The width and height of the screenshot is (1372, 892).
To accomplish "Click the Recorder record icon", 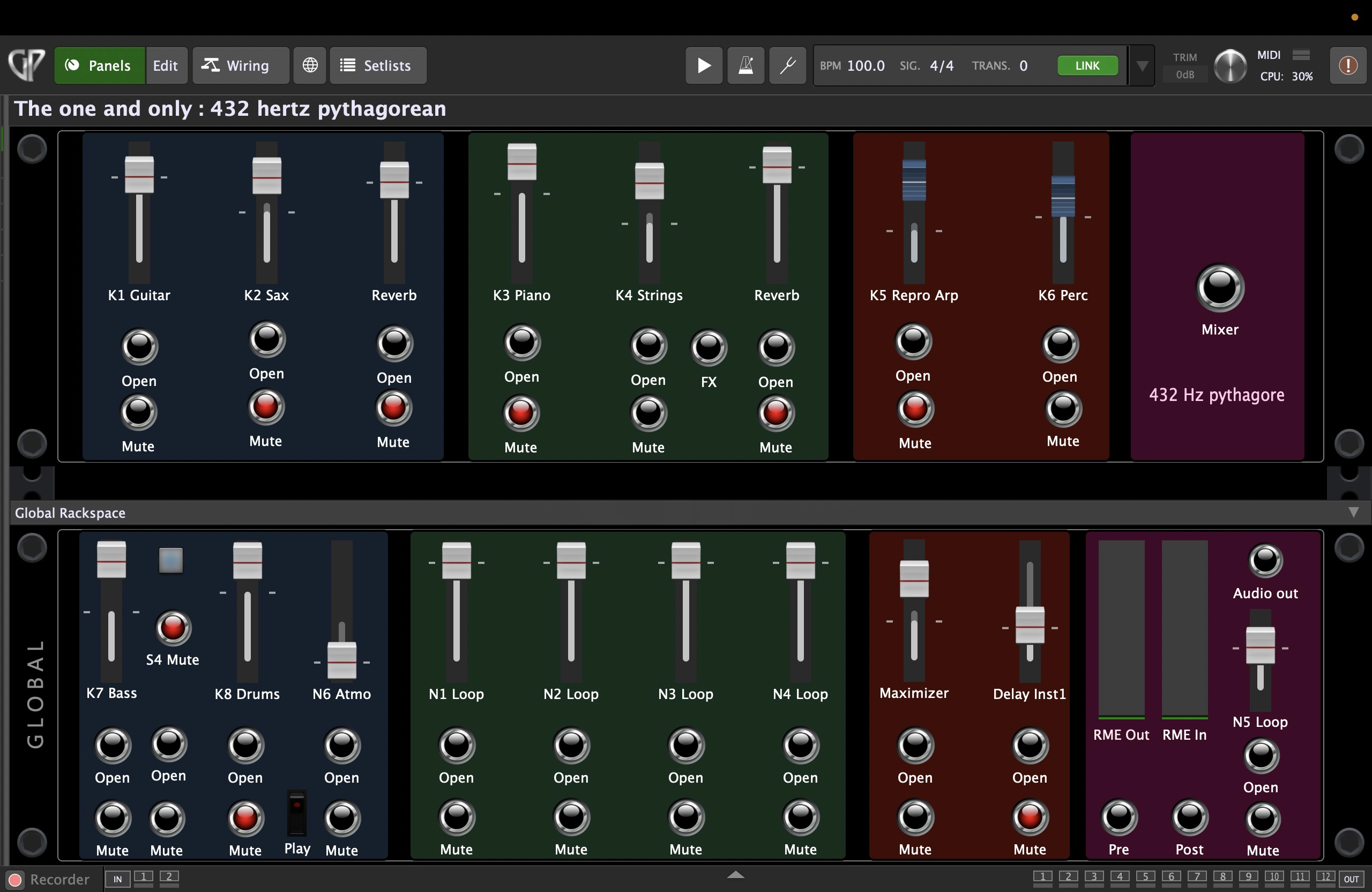I will [x=15, y=879].
